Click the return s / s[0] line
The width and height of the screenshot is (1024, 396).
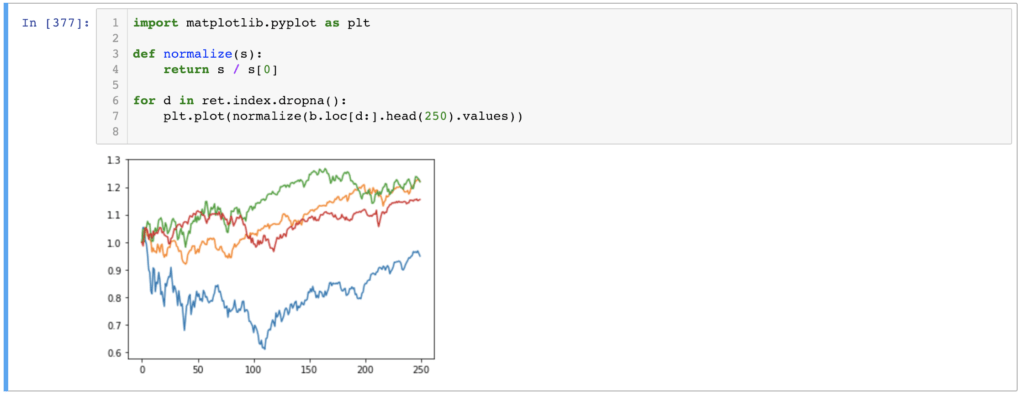click(x=221, y=69)
